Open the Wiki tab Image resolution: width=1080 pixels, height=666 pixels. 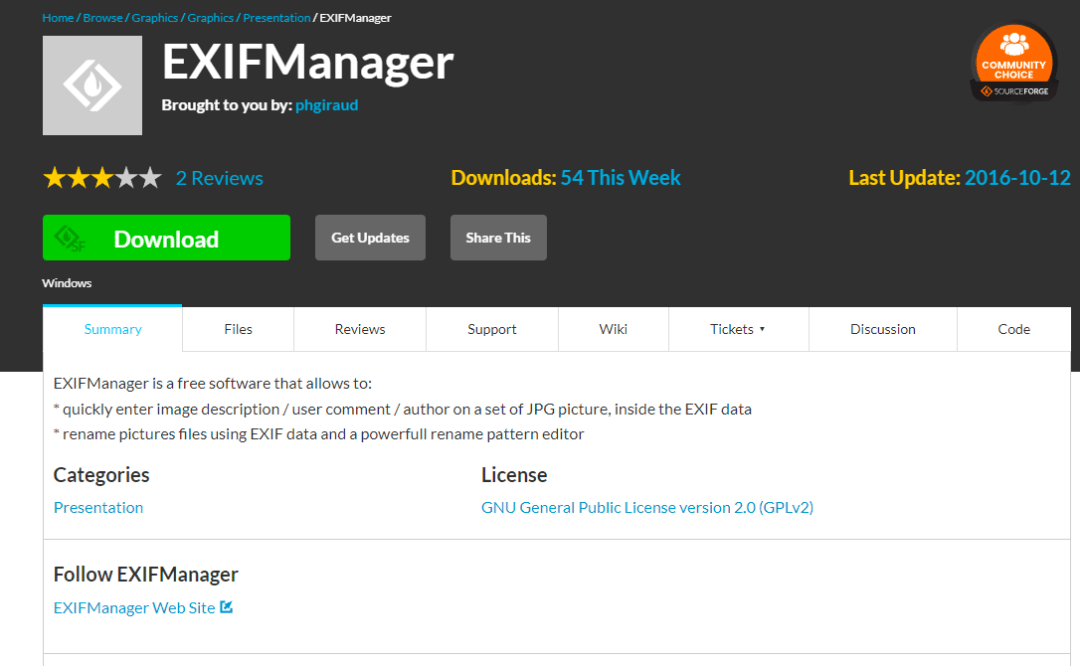click(x=613, y=329)
